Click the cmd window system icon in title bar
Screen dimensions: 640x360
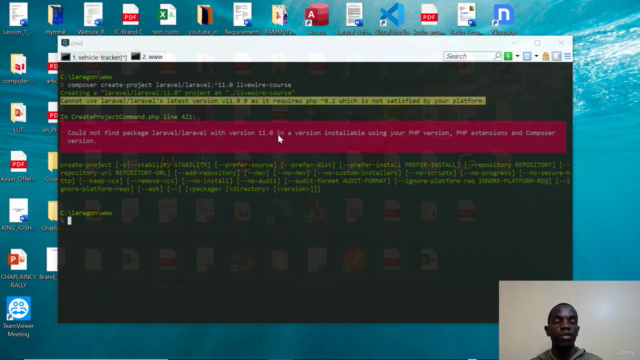(x=65, y=43)
